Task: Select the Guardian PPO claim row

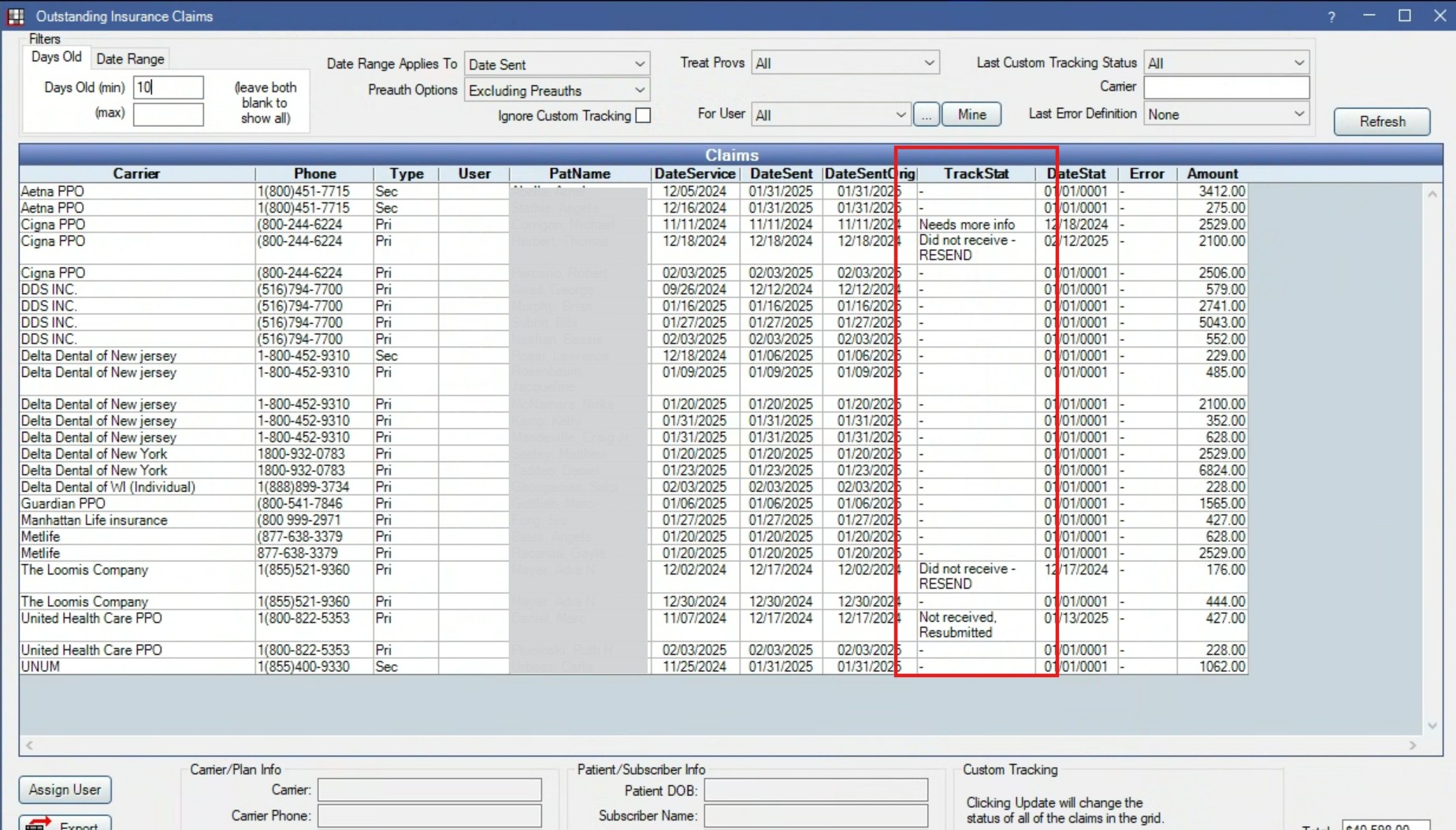Action: [x=633, y=504]
